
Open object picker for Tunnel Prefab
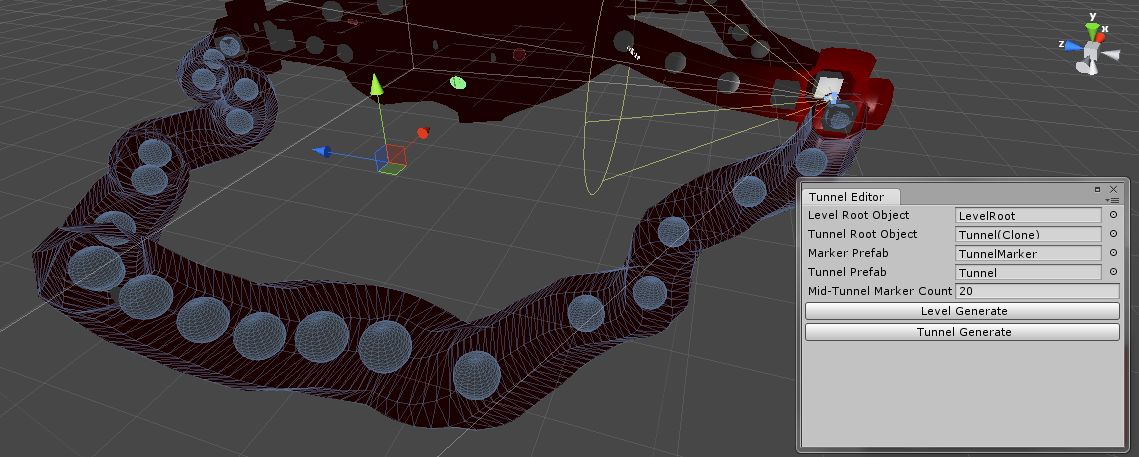point(1113,272)
